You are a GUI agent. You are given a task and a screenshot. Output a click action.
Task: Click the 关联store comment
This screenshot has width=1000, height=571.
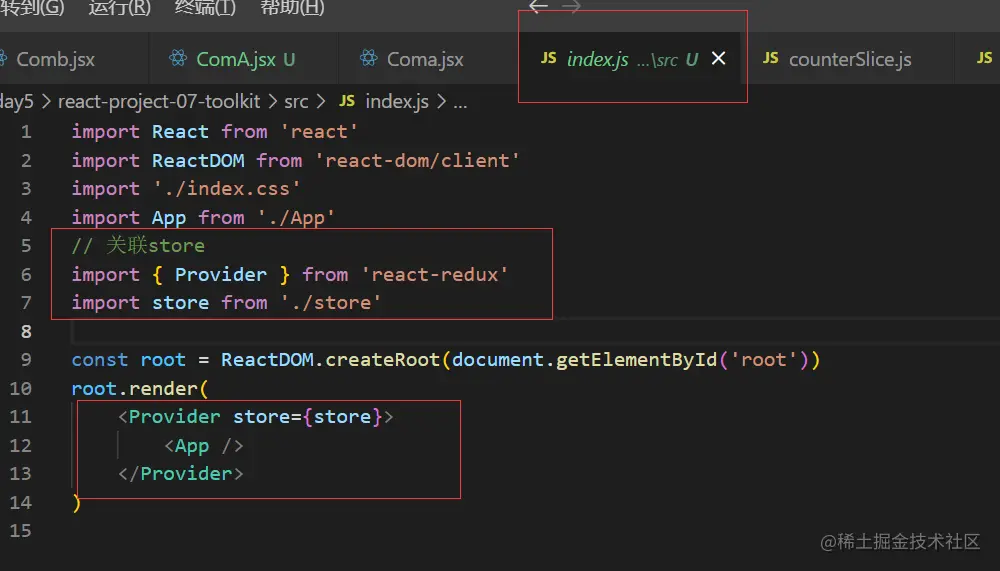[x=138, y=246]
